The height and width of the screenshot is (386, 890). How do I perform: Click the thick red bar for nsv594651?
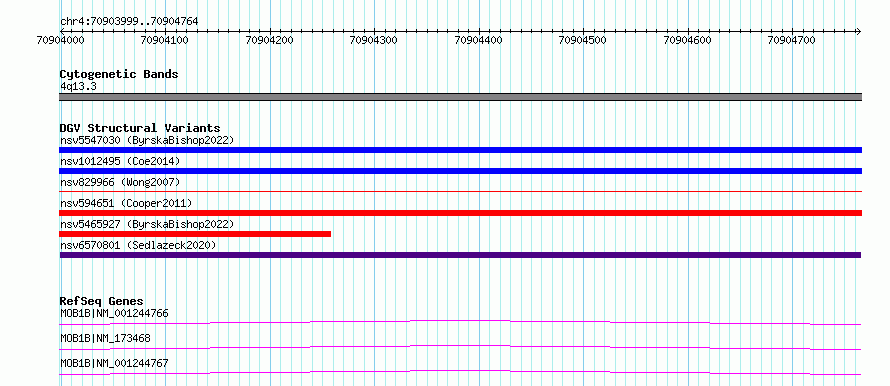pyautogui.click(x=460, y=213)
